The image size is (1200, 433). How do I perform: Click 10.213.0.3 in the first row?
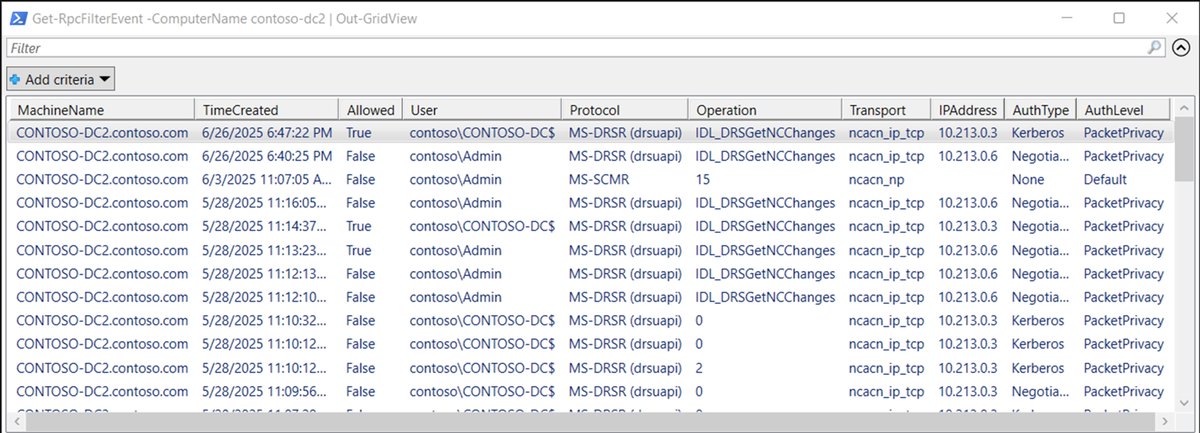(x=966, y=132)
